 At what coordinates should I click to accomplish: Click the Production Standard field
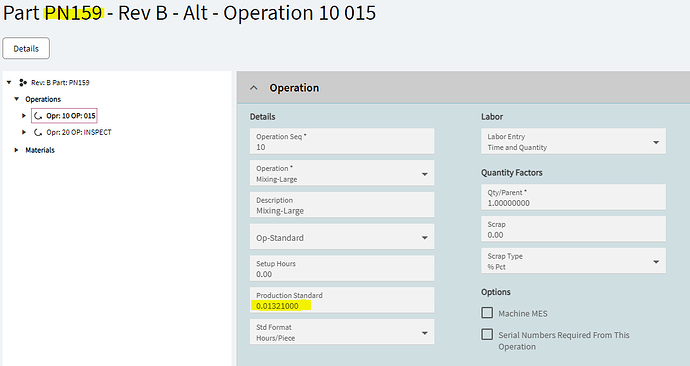click(x=342, y=300)
